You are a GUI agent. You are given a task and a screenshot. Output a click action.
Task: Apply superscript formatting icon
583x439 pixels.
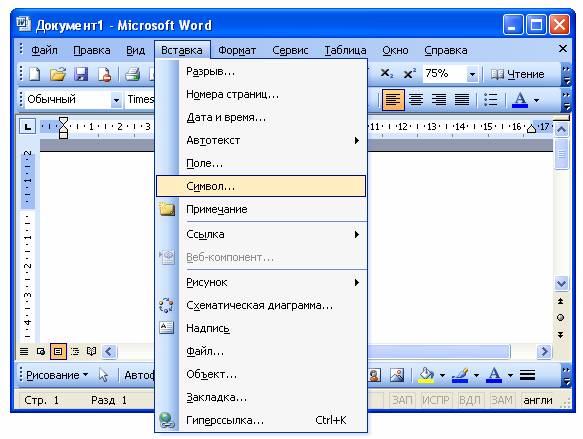(x=409, y=74)
